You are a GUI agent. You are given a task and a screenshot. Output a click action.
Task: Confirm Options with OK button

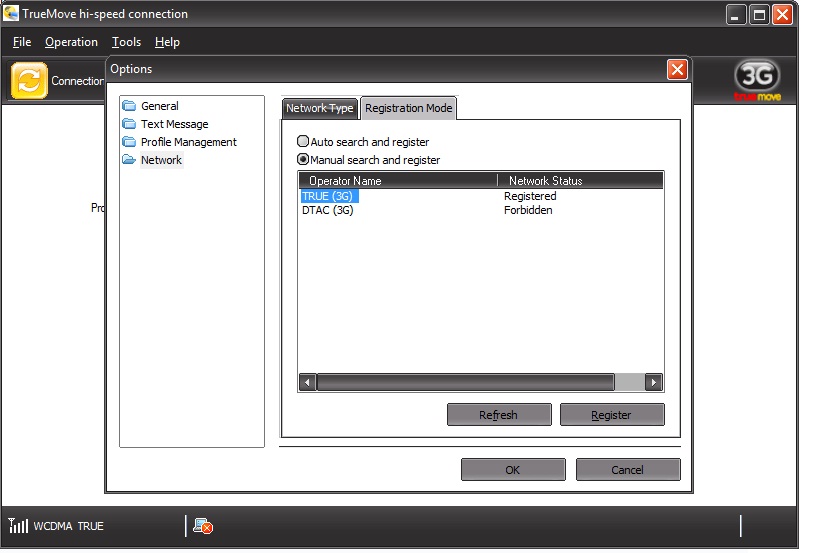(513, 469)
